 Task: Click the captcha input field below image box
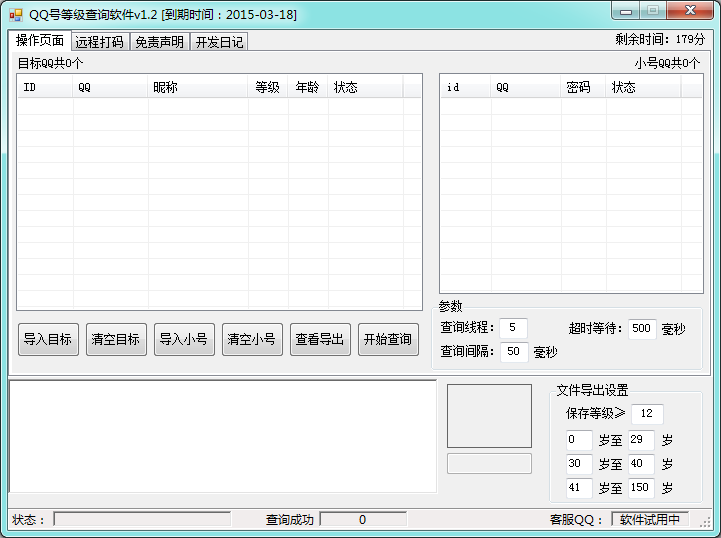(x=489, y=464)
